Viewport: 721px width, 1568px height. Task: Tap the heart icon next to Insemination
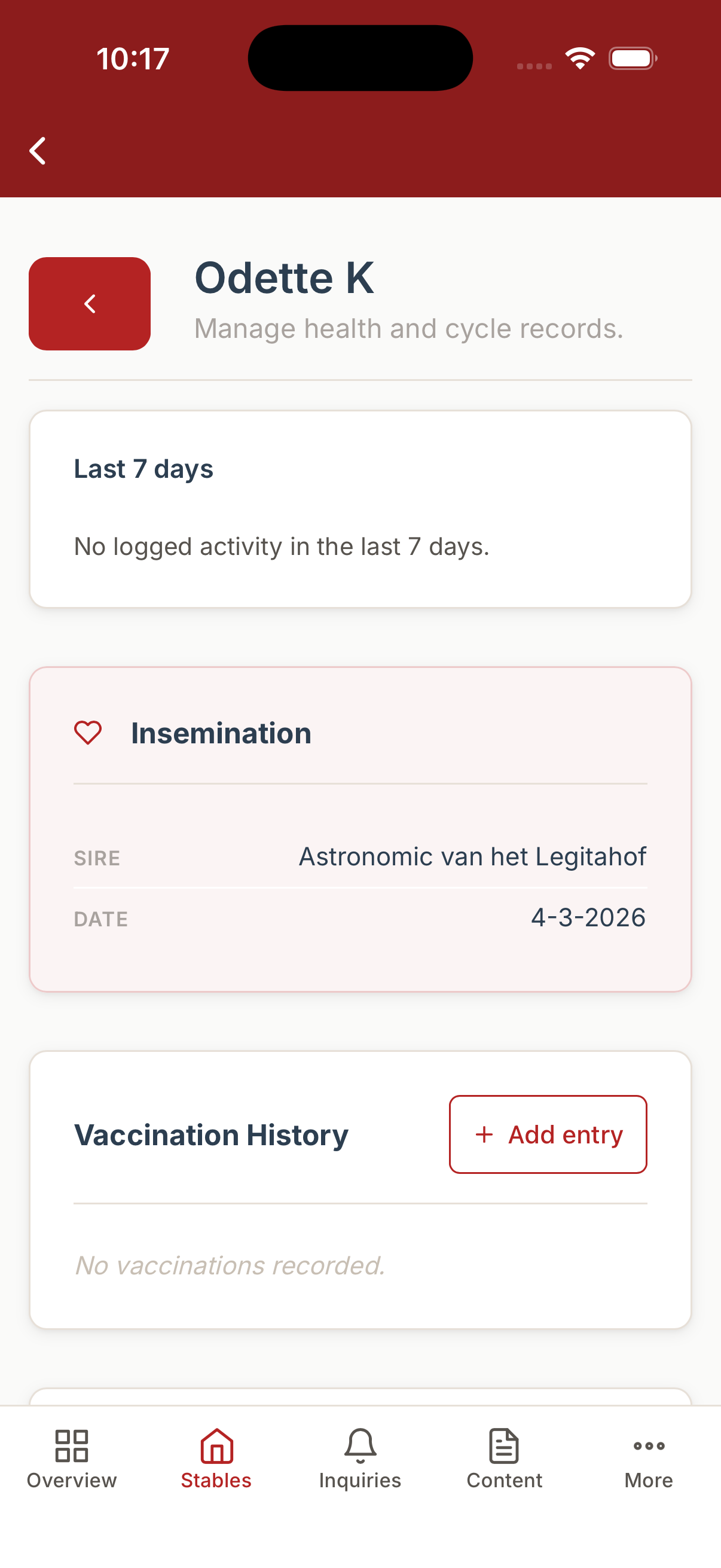click(88, 732)
